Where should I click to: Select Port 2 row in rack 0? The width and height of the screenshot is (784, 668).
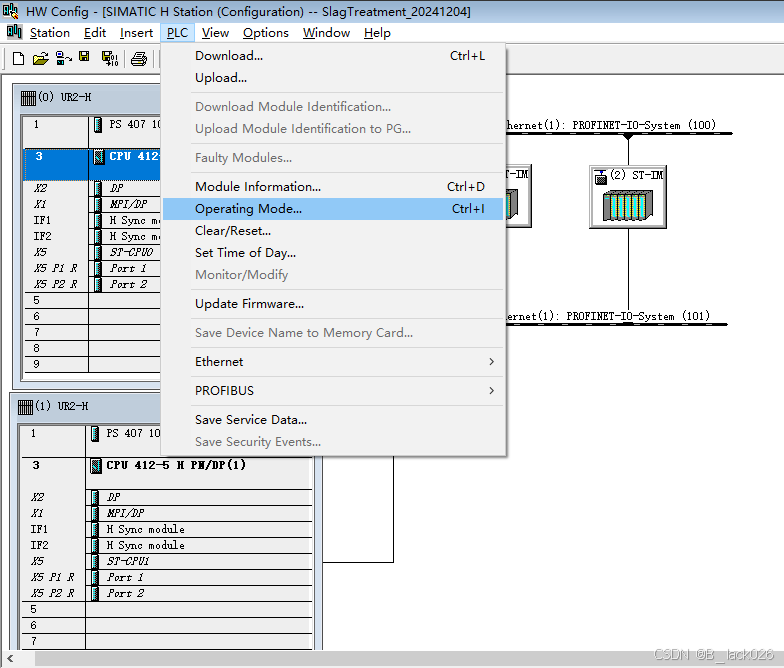tap(92, 284)
